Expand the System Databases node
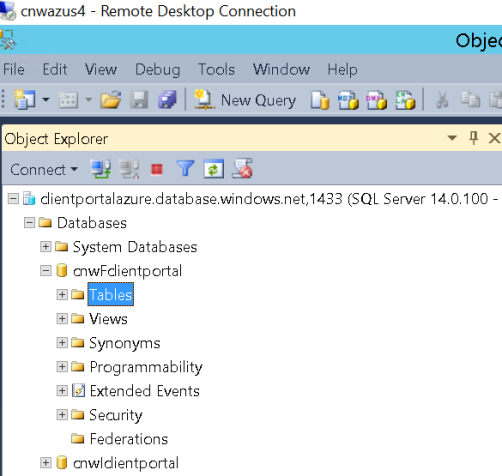This screenshot has width=502, height=476. click(x=46, y=247)
